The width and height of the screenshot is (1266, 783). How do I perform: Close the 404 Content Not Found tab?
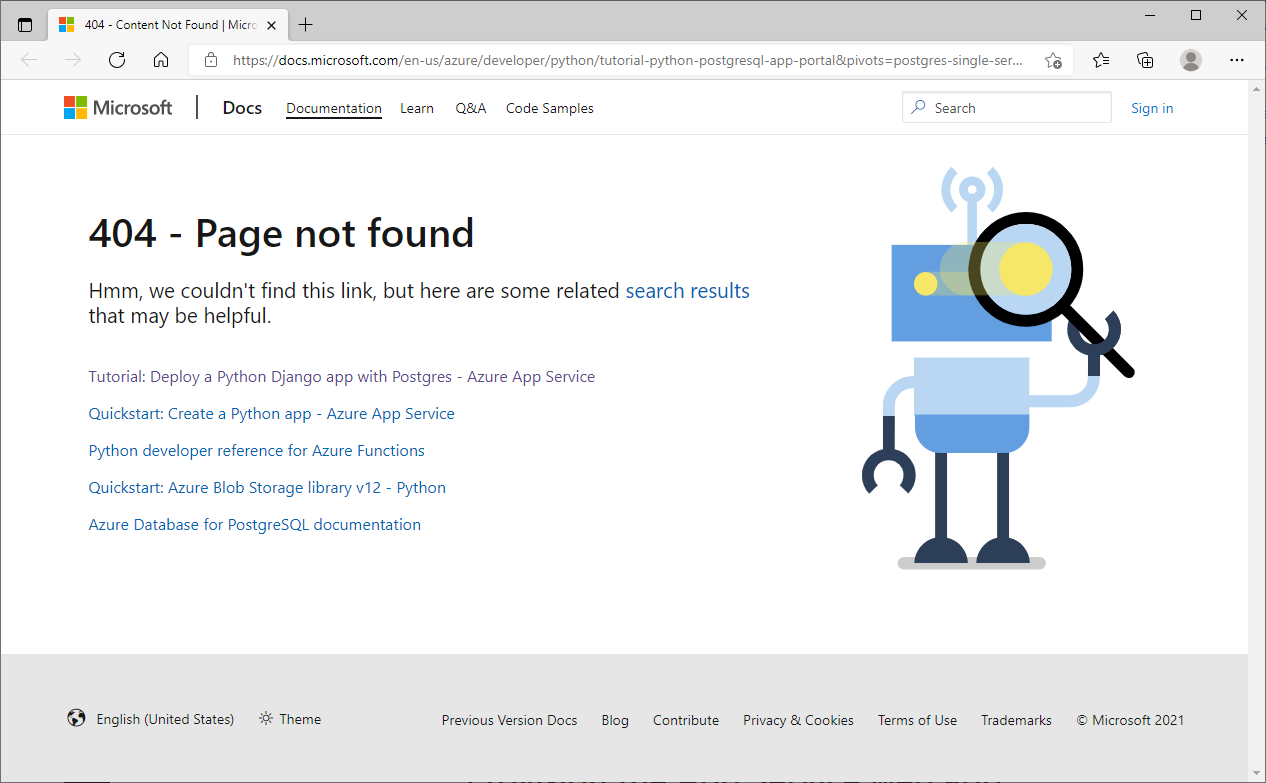(272, 24)
